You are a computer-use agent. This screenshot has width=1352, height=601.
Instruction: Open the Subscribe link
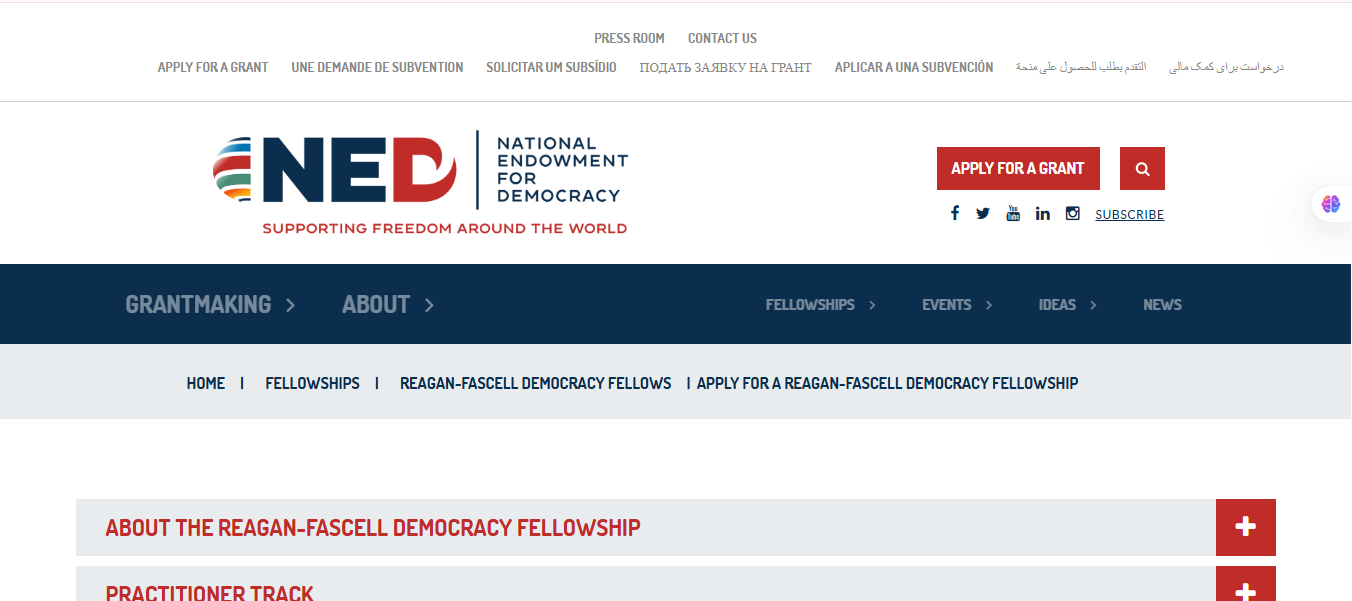[x=1129, y=214]
